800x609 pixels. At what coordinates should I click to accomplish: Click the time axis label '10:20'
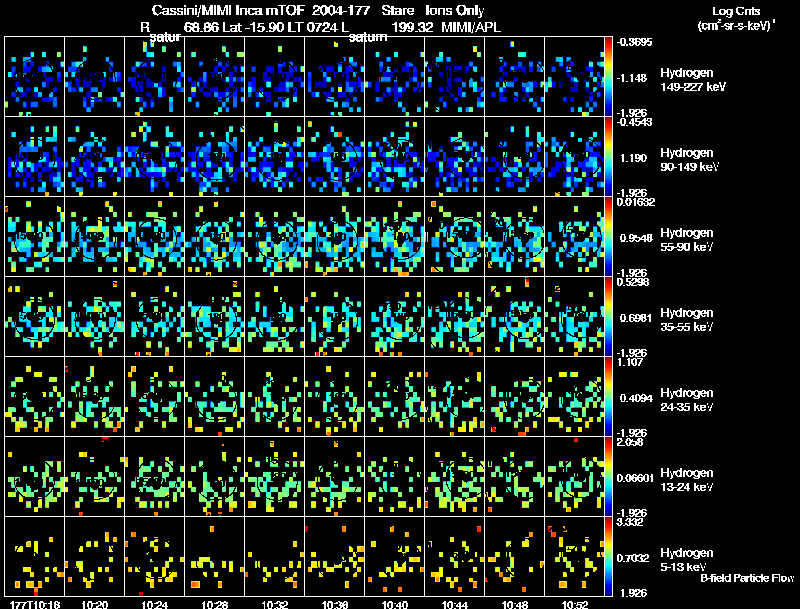tap(94, 604)
